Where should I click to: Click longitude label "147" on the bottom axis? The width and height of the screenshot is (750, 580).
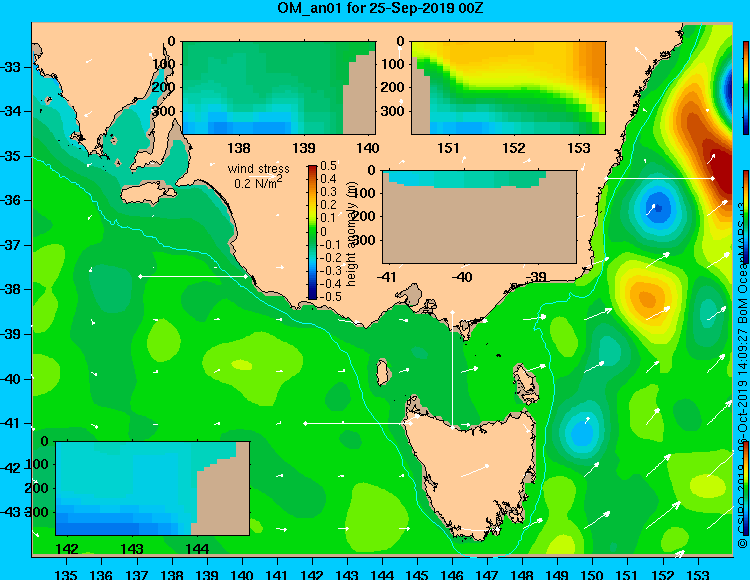487,574
